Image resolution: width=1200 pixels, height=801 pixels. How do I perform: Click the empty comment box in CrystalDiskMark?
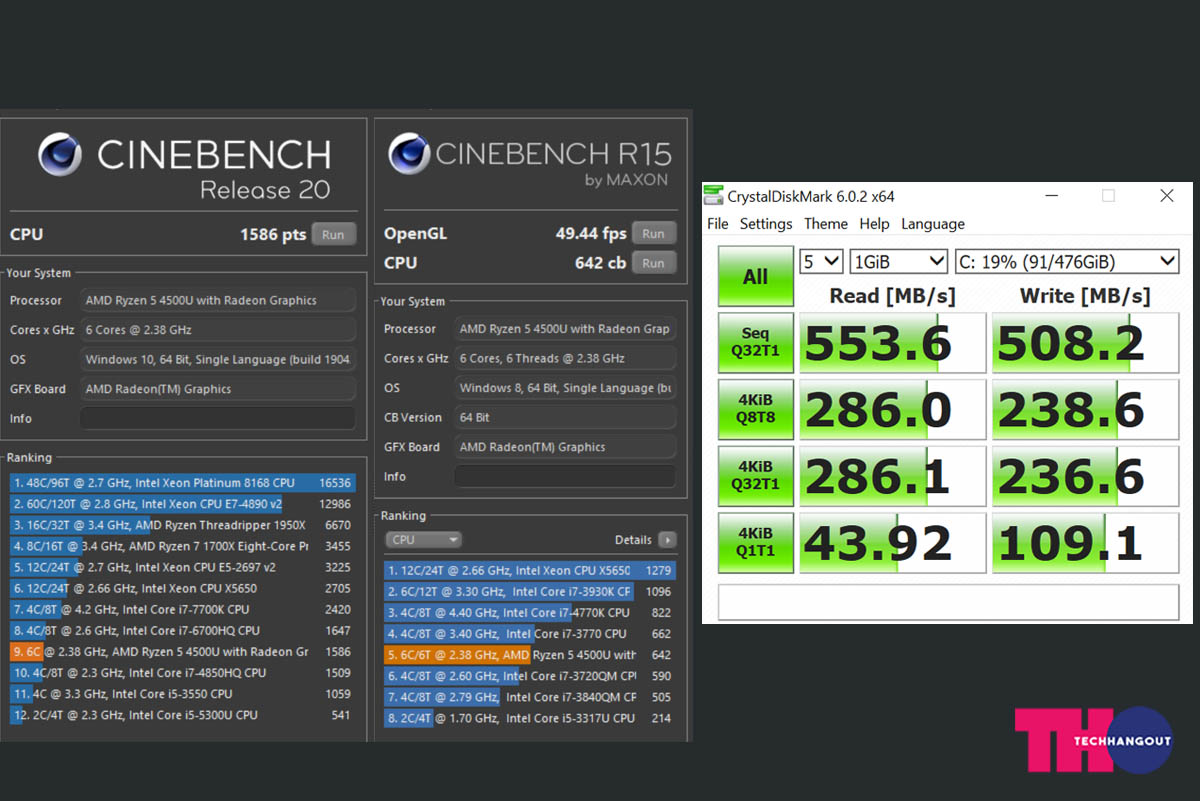point(948,602)
